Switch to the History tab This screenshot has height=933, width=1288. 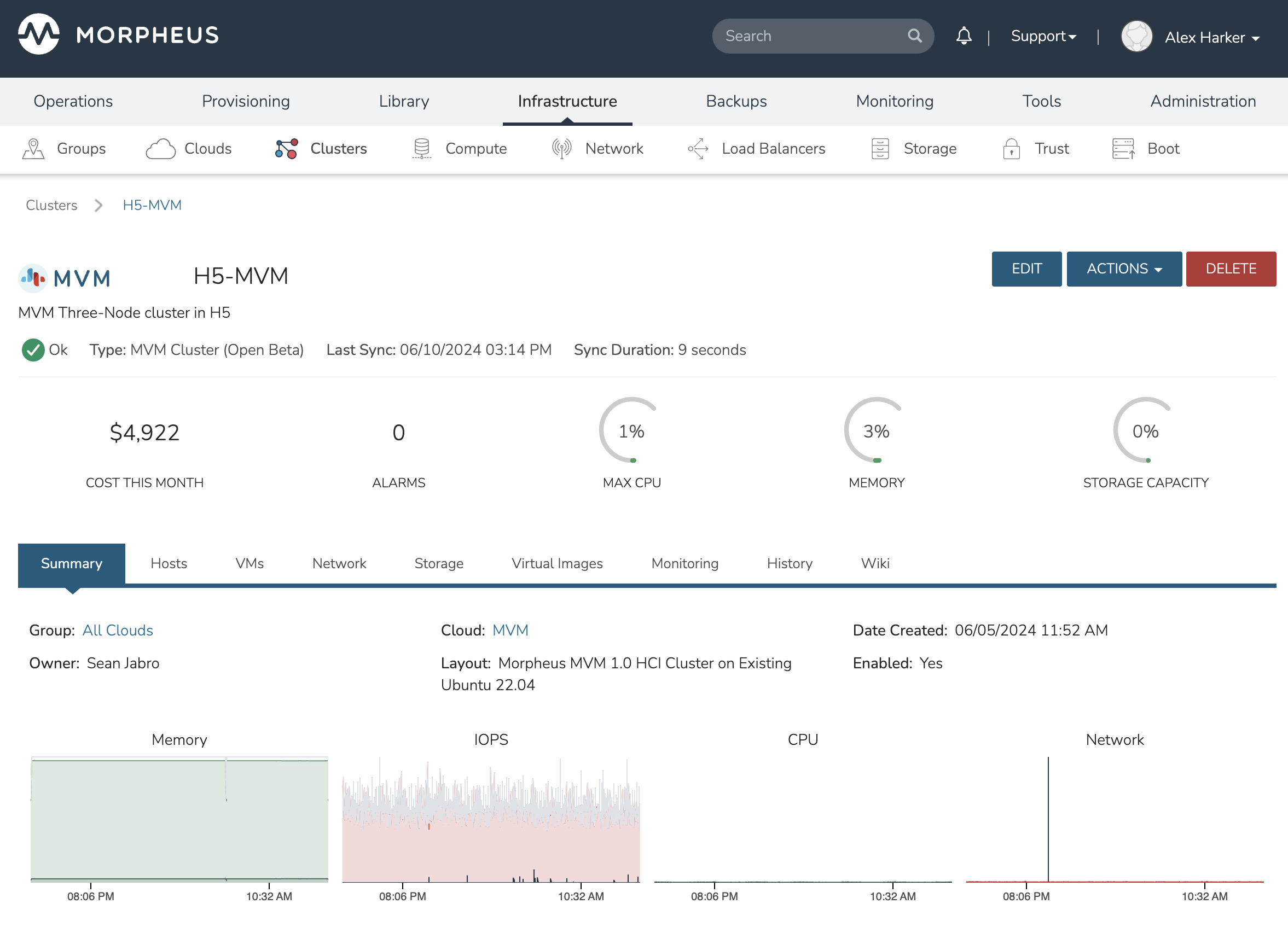point(790,563)
